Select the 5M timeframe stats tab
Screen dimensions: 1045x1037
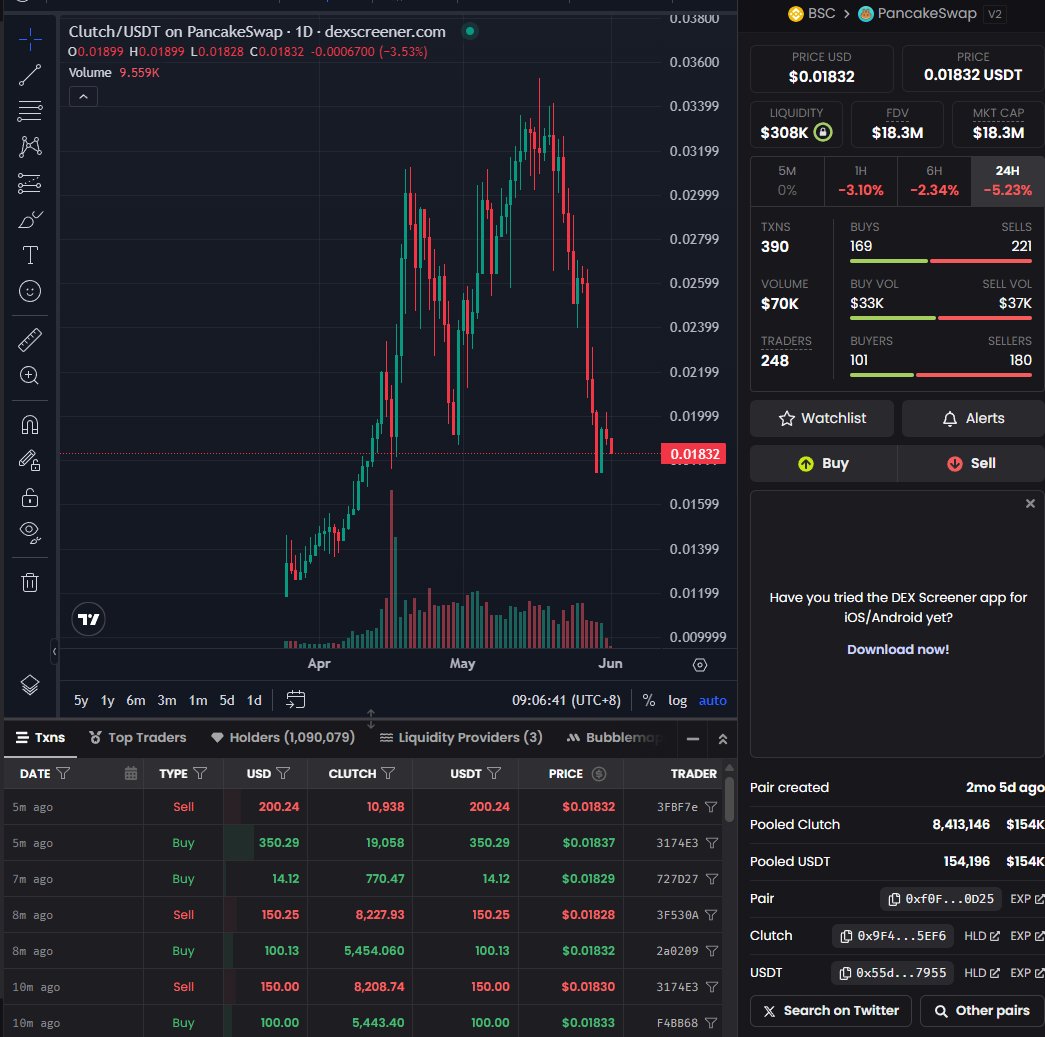pyautogui.click(x=787, y=181)
